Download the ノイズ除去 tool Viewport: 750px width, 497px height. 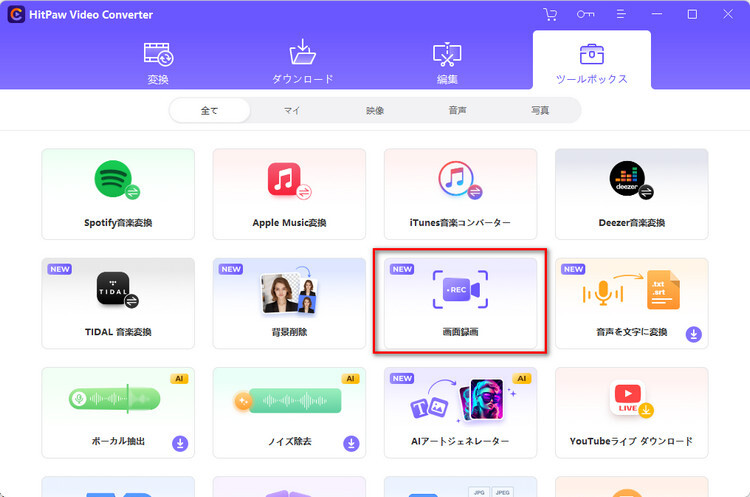tap(351, 443)
